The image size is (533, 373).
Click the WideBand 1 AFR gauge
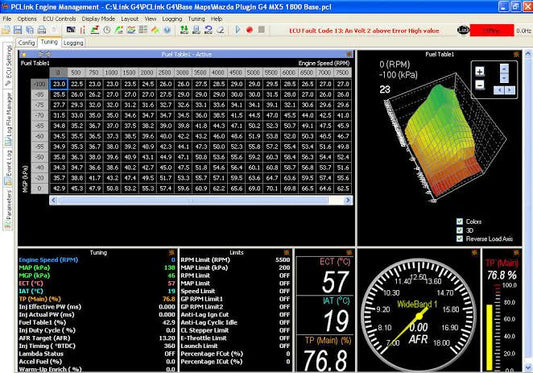(x=419, y=315)
